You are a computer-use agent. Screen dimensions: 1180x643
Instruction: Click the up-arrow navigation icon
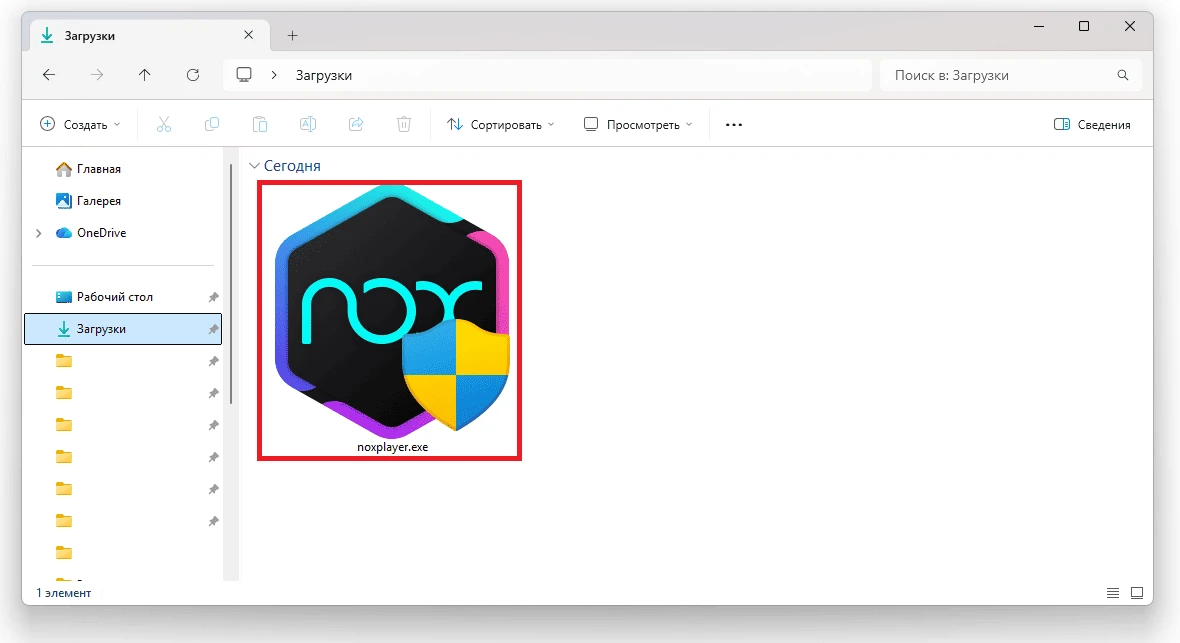point(144,74)
